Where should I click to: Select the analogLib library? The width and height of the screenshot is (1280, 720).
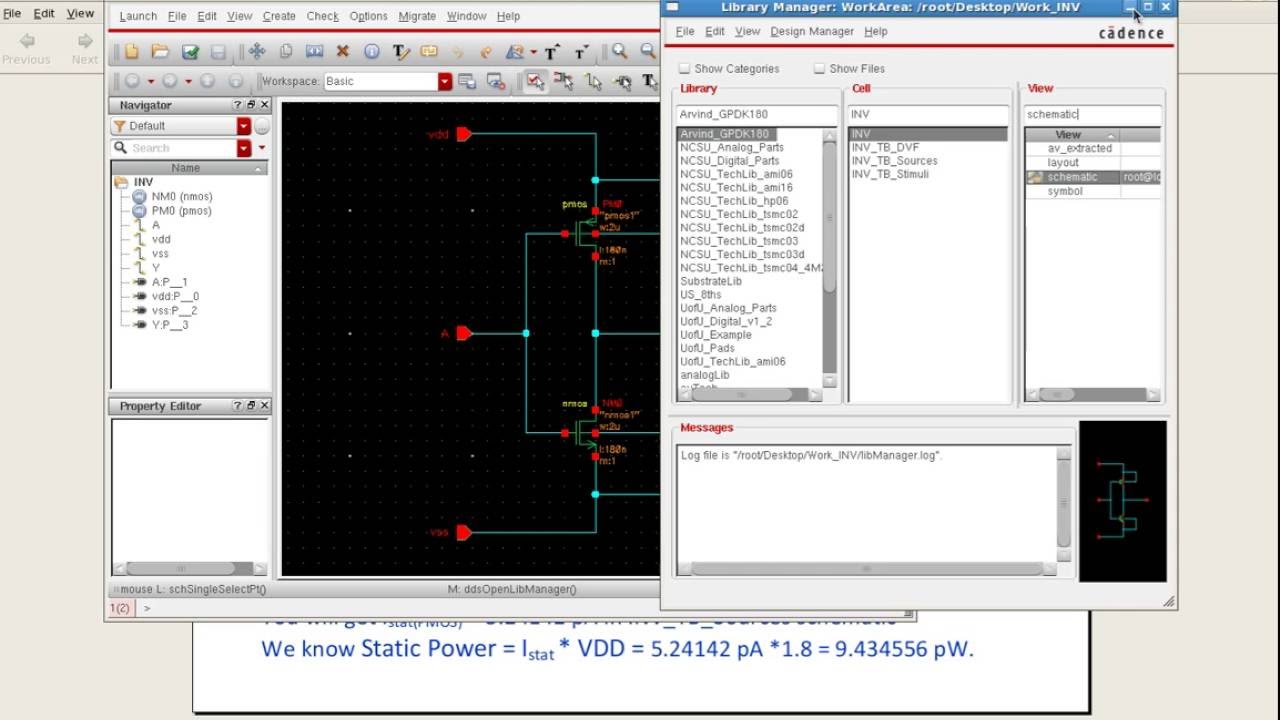(x=705, y=375)
